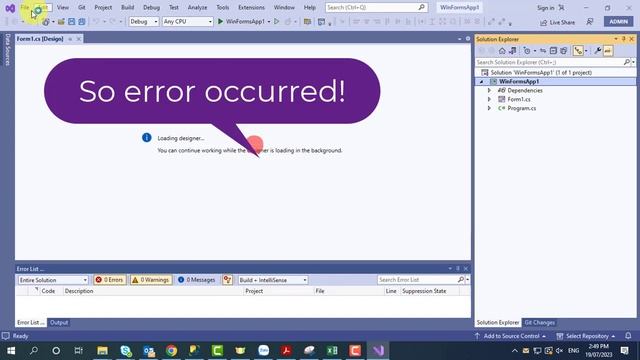The width and height of the screenshot is (640, 360).
Task: Click Select Repository in status bar
Action: click(x=586, y=336)
